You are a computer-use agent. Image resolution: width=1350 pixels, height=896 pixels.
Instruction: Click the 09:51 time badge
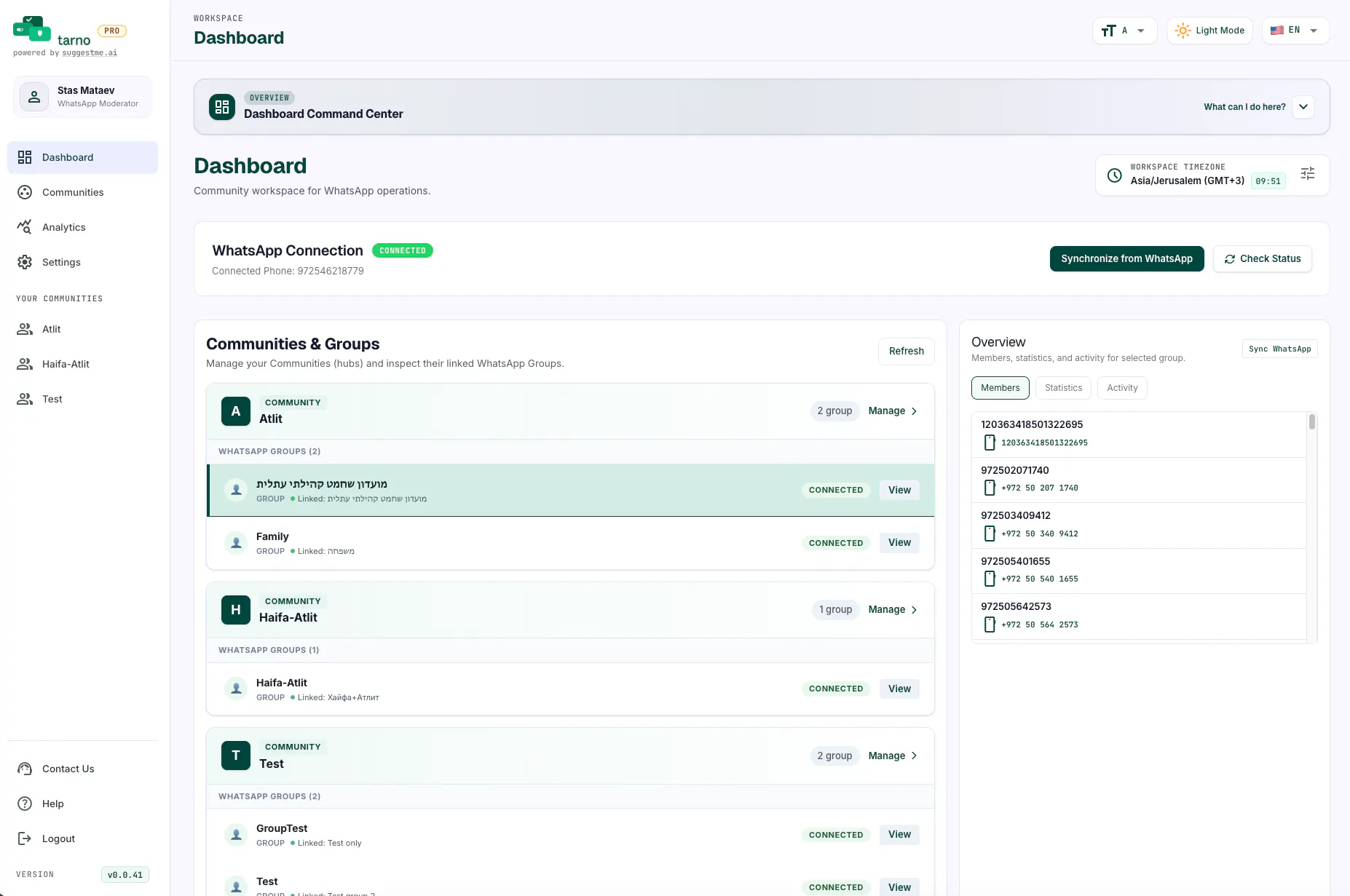point(1268,181)
